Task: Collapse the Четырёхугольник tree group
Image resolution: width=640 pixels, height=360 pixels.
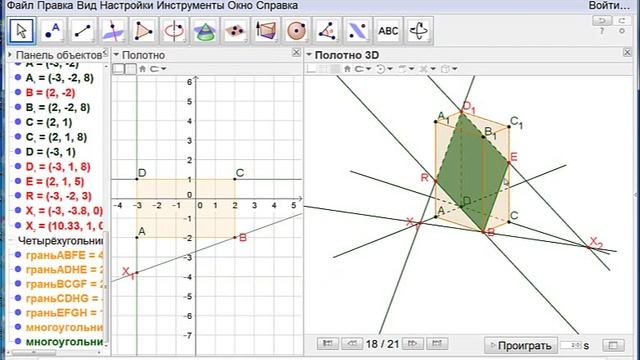Action: 11,241
